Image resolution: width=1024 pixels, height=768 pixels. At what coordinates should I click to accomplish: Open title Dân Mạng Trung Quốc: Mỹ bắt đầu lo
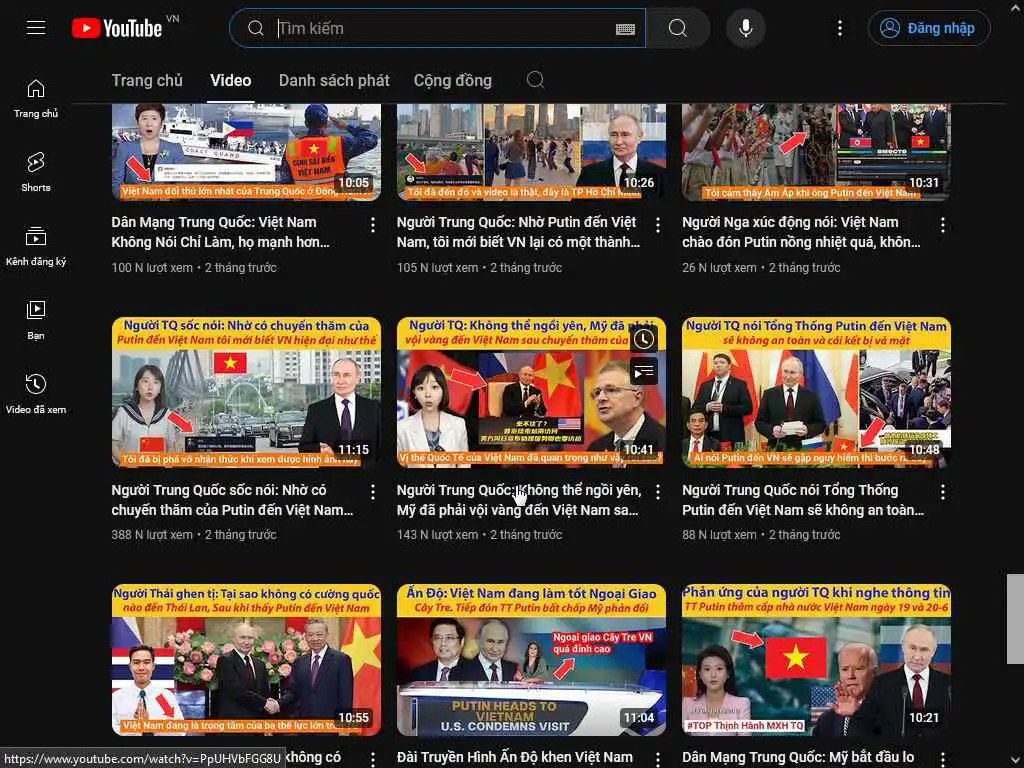798,758
